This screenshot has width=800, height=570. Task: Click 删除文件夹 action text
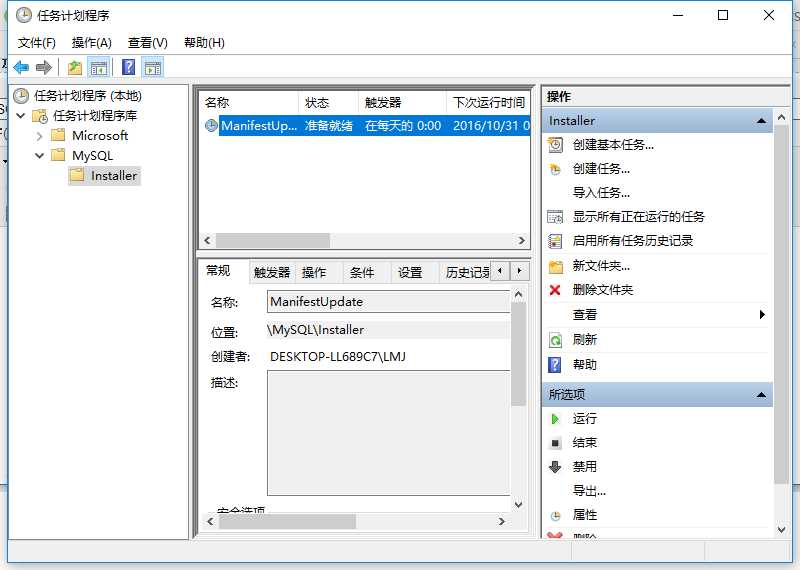603,290
